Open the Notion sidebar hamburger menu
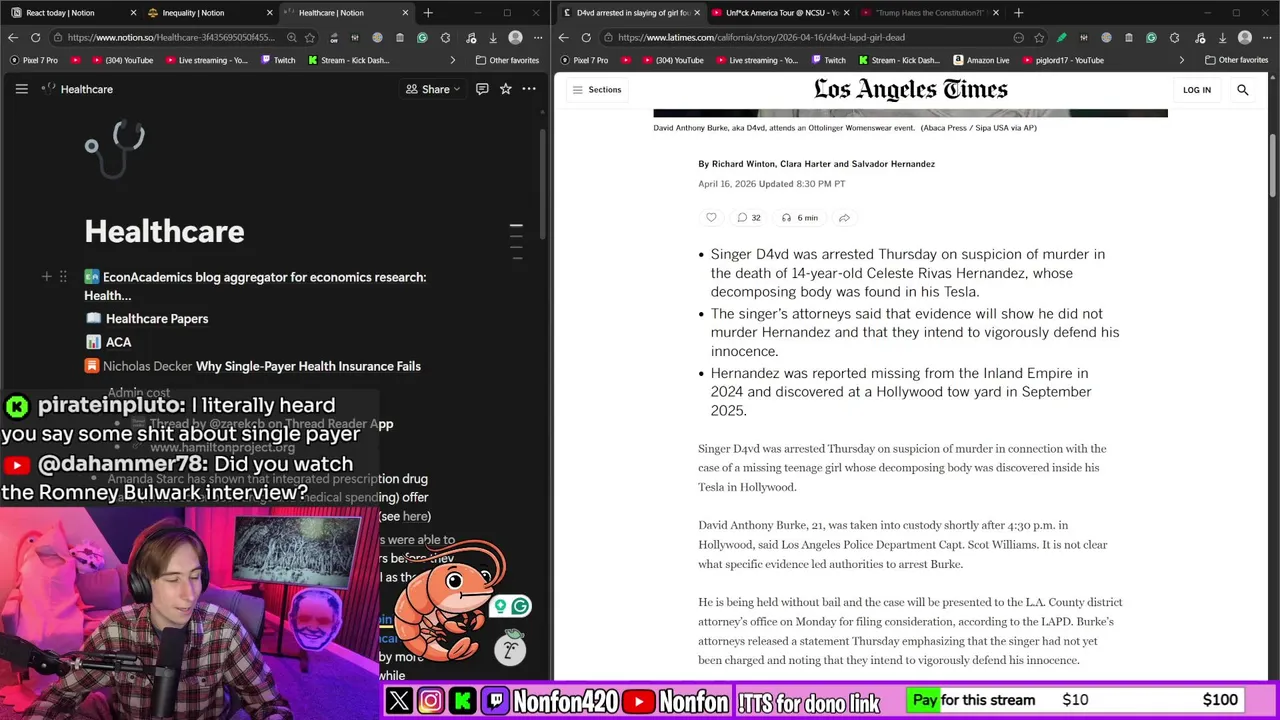This screenshot has width=1280, height=720. click(21, 89)
